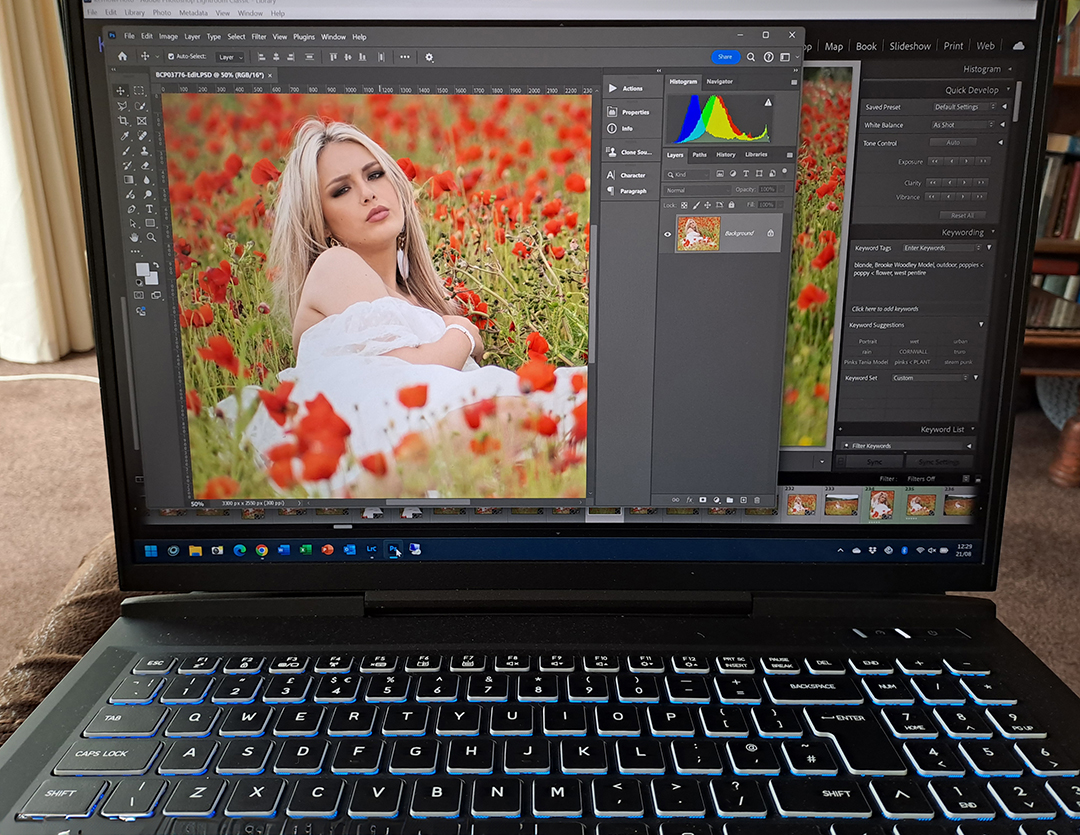1080x835 pixels.
Task: Toggle Quick Mask mode
Action: tap(138, 295)
